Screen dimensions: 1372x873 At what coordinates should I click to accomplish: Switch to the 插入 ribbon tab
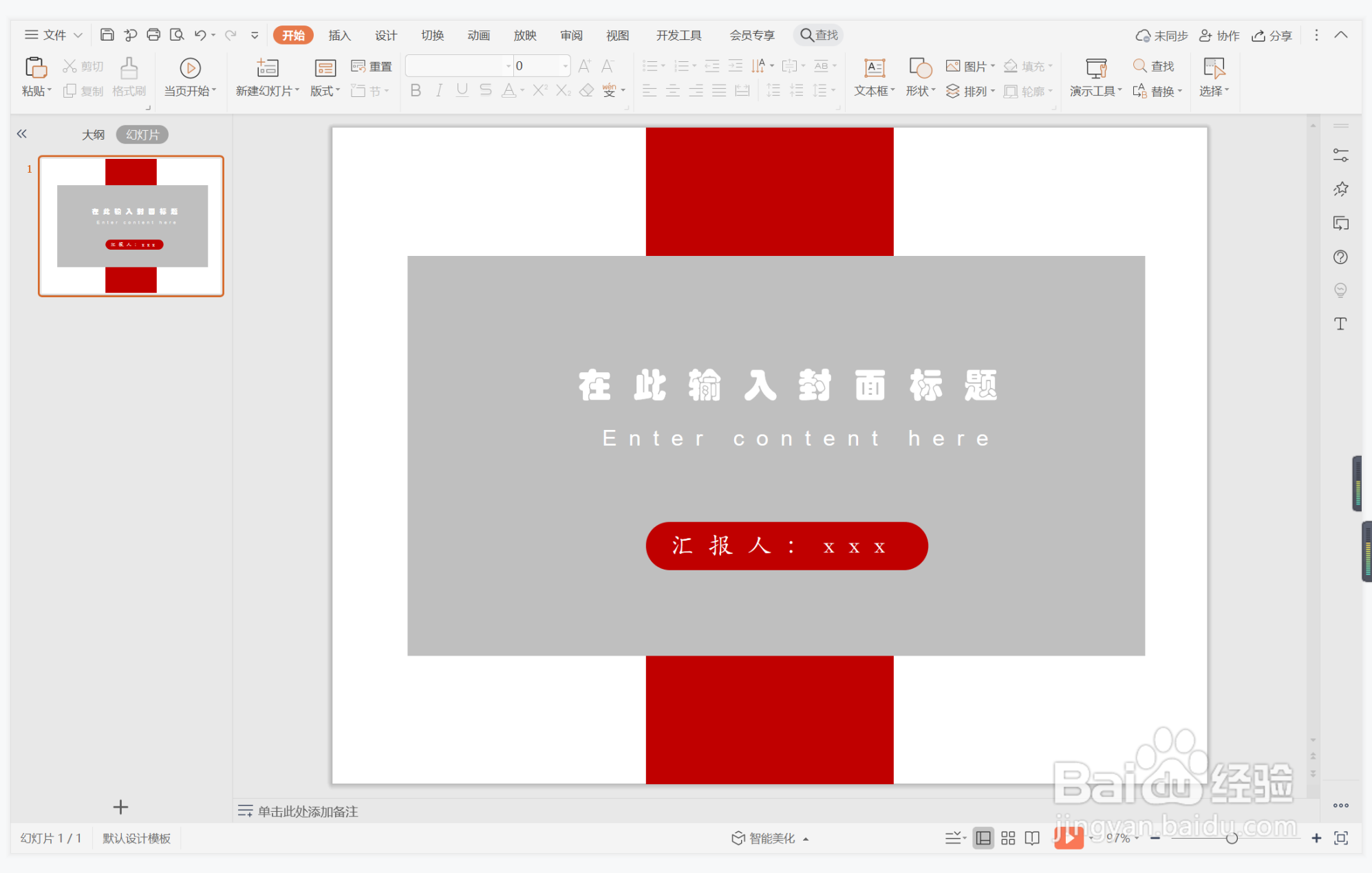click(x=339, y=34)
